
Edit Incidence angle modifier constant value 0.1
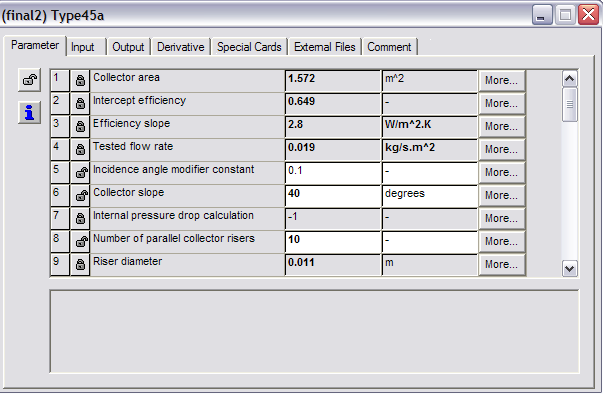coord(333,173)
